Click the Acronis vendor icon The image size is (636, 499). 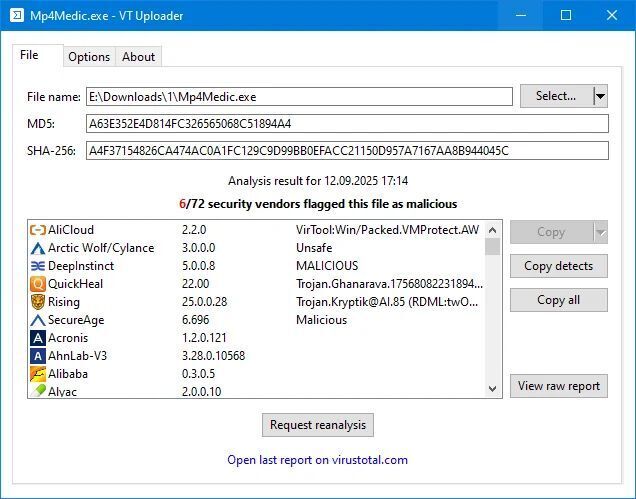(38, 338)
